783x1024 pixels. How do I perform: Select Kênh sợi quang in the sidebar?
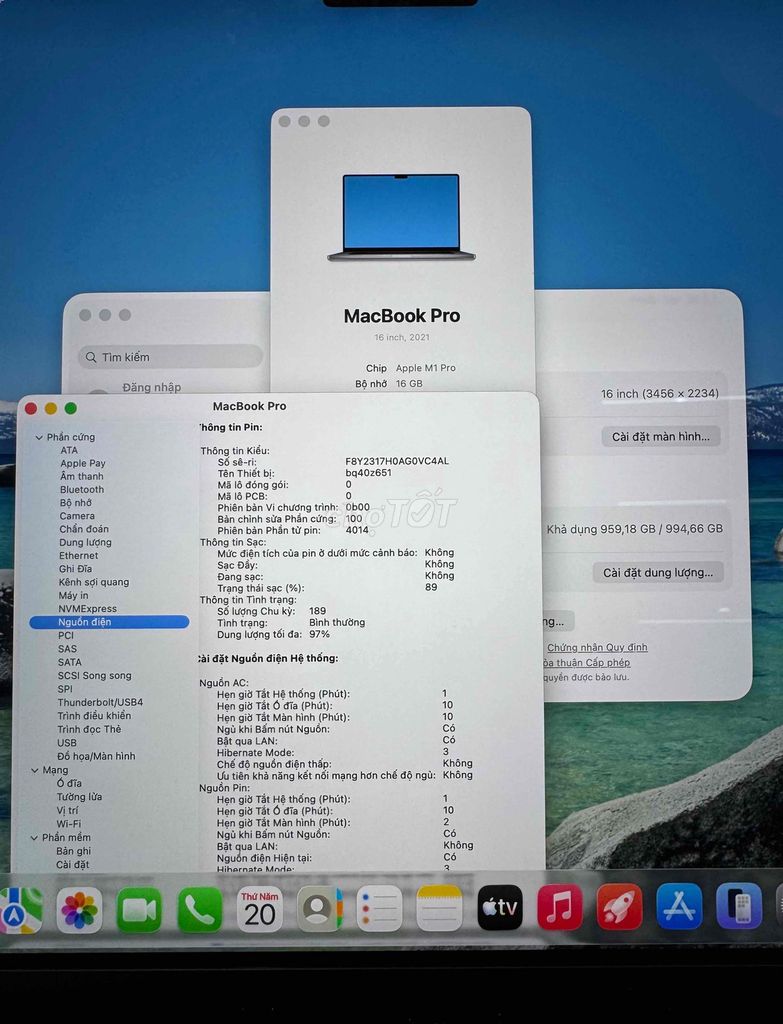point(94,583)
